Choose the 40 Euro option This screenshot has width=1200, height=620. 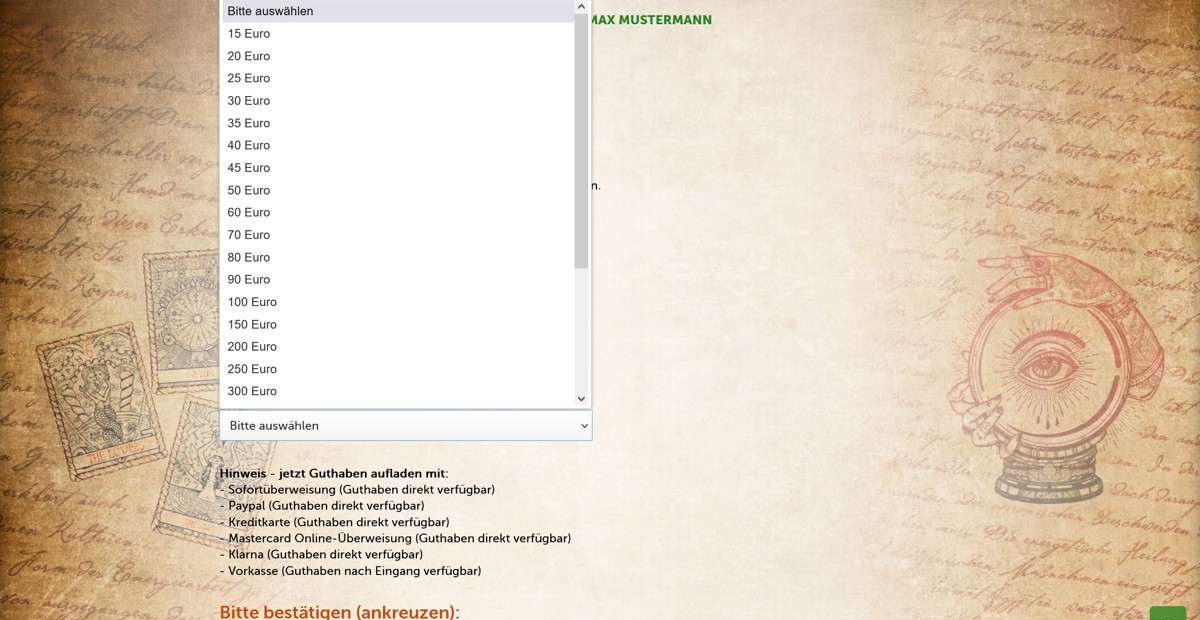click(249, 145)
